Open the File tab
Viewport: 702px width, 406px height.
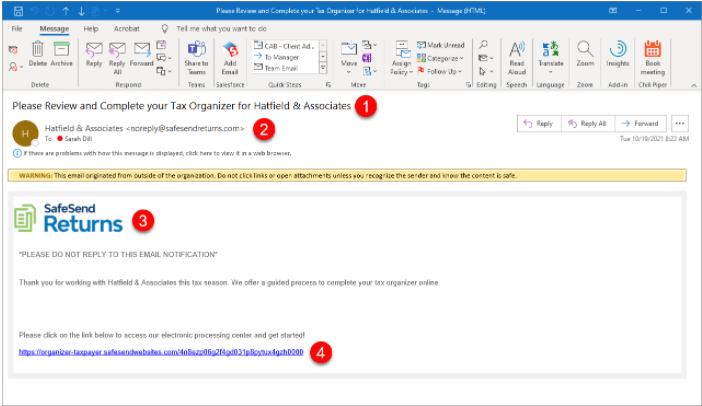[x=17, y=29]
